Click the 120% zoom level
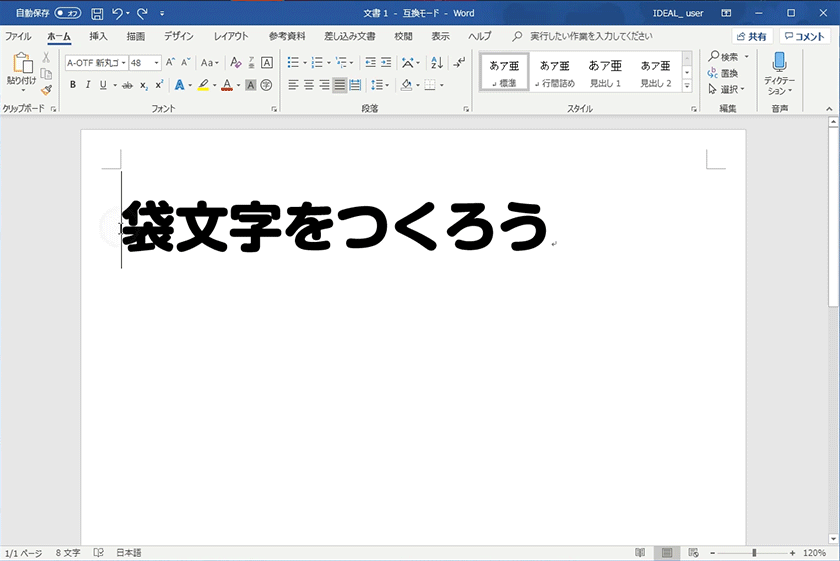 [814, 553]
